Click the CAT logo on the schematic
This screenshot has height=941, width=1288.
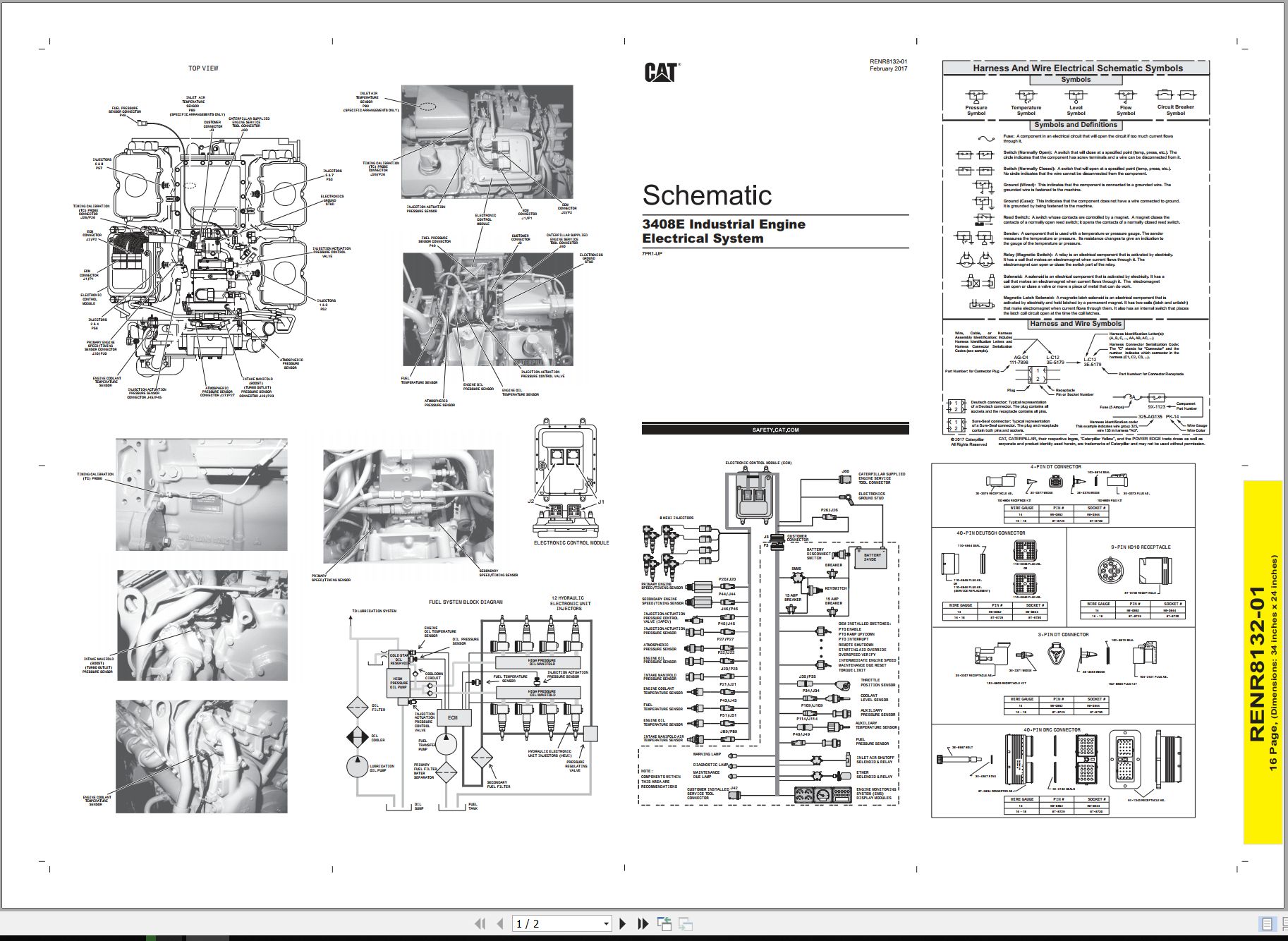click(662, 72)
